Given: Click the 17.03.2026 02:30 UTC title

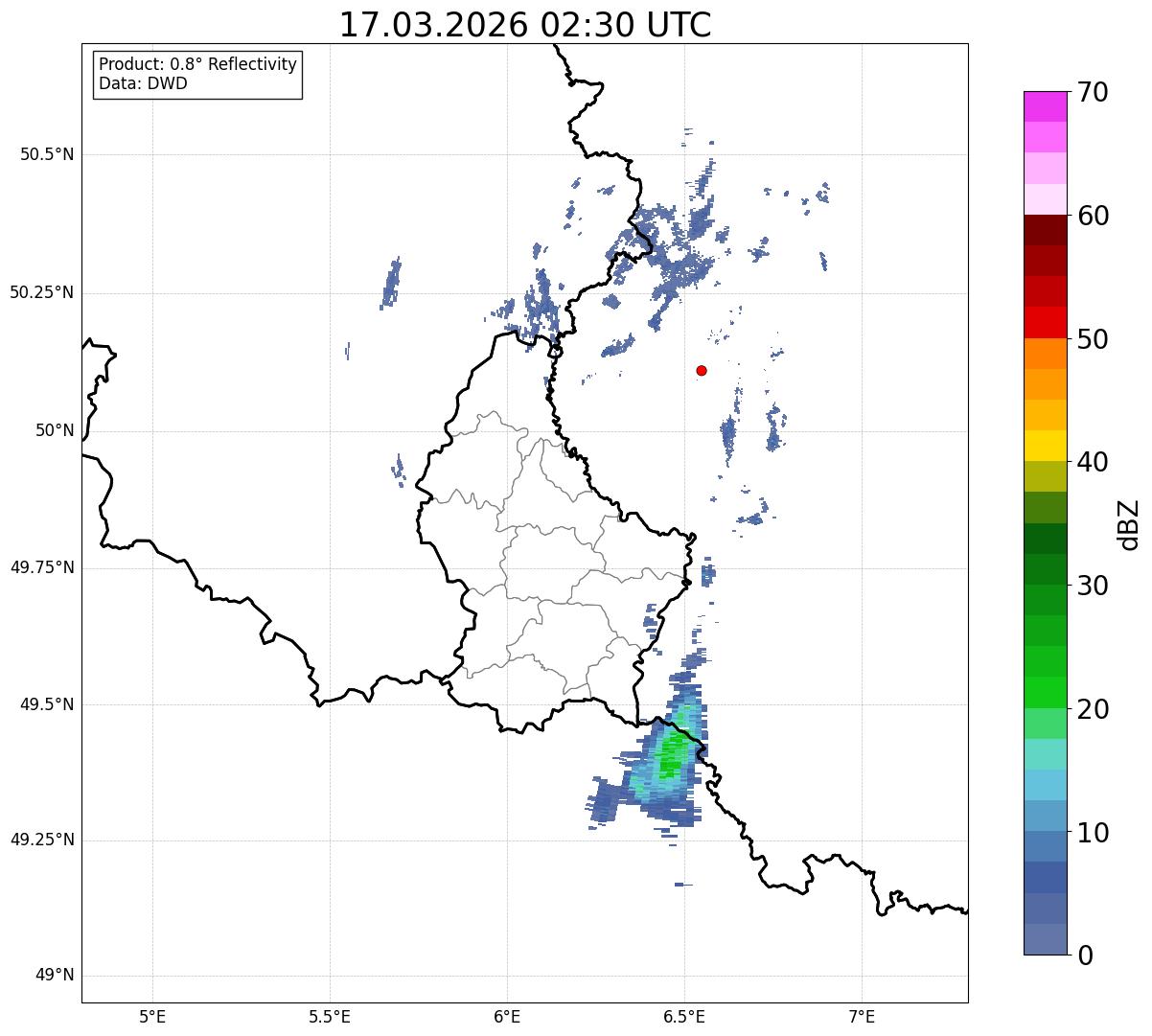Looking at the screenshot, I should click(525, 25).
